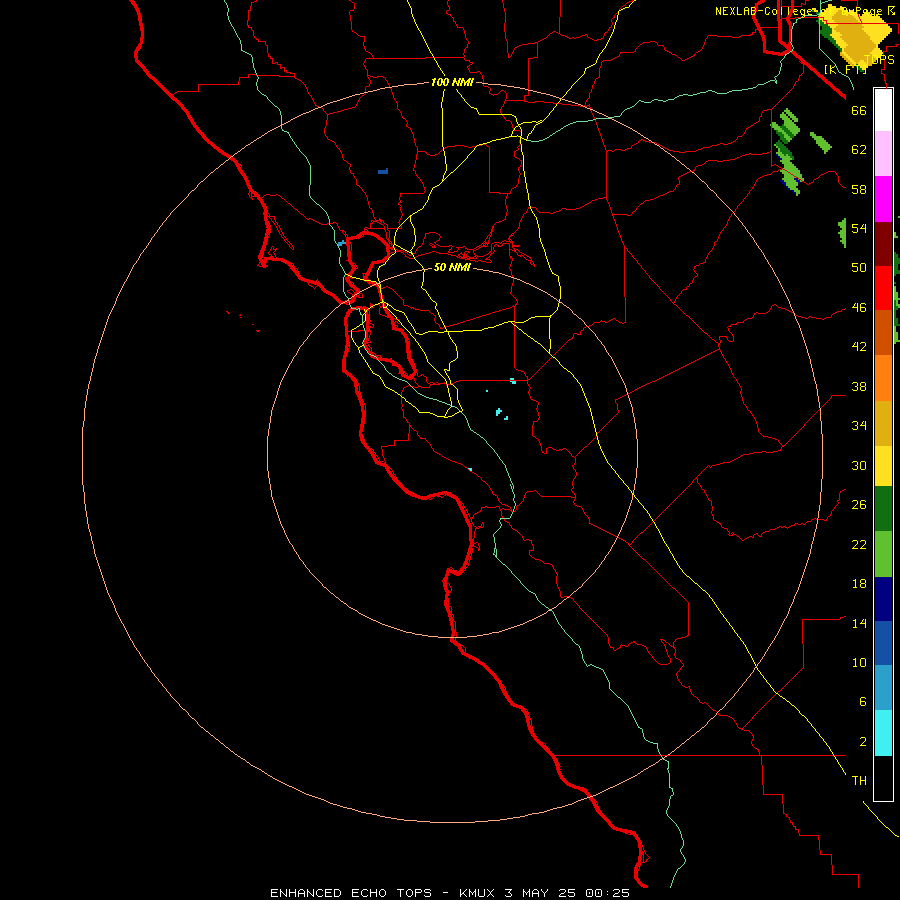Pick the cyan legend swatch at 2
This screenshot has width=900, height=900.
coord(883,733)
